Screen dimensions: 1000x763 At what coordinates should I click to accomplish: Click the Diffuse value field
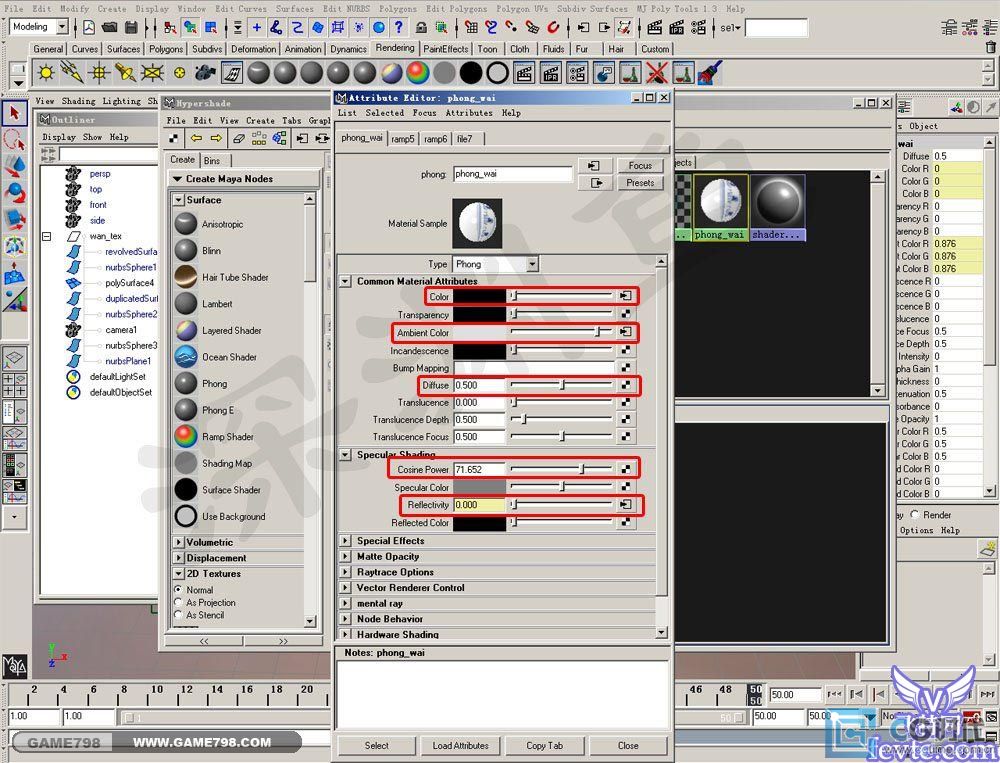479,385
